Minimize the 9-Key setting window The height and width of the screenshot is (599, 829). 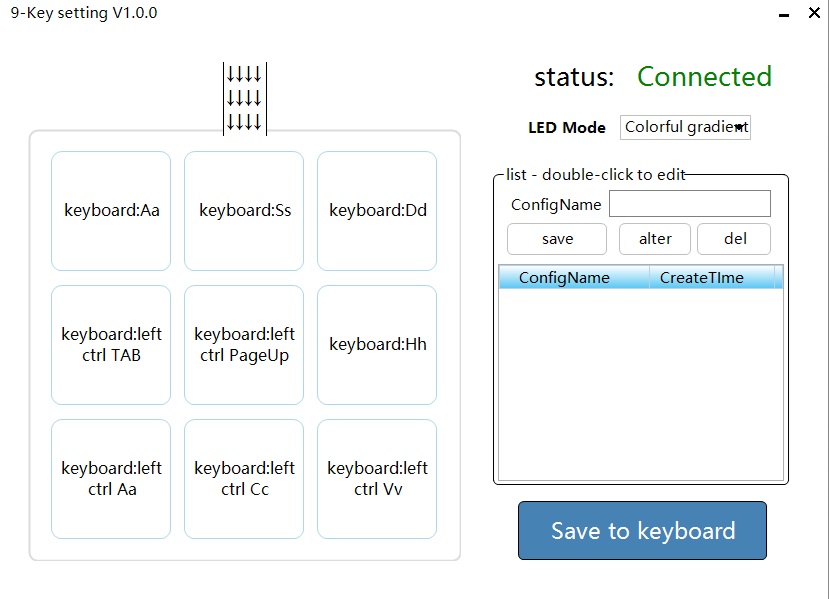(x=782, y=14)
